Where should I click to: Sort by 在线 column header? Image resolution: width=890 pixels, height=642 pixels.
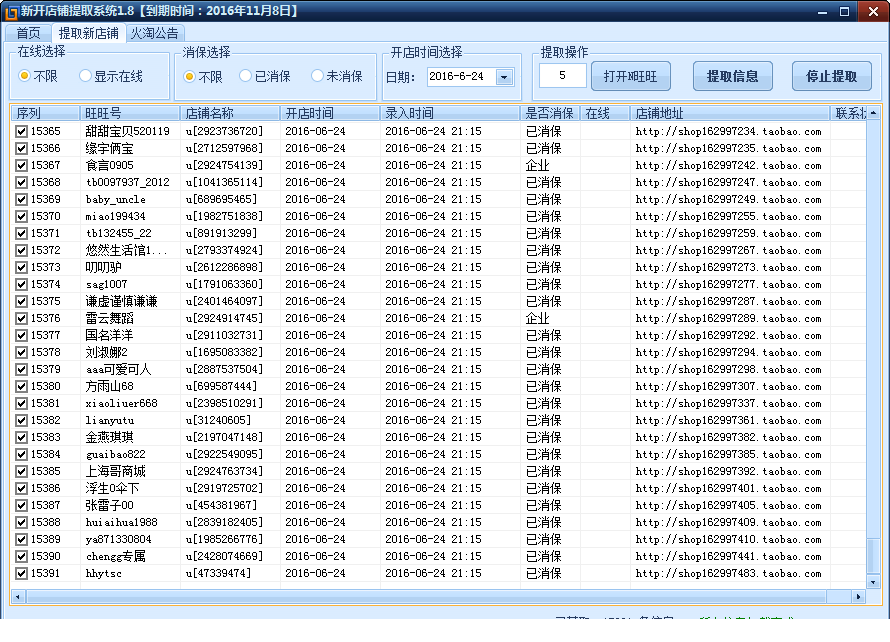[605, 113]
